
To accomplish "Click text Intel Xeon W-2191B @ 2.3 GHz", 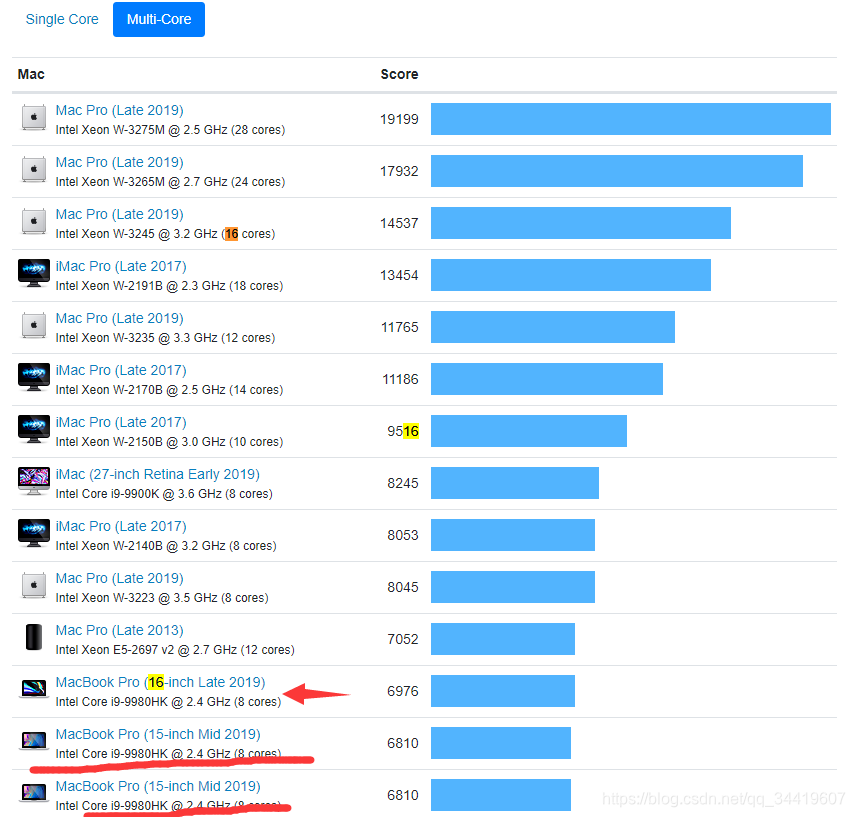I will click(140, 286).
